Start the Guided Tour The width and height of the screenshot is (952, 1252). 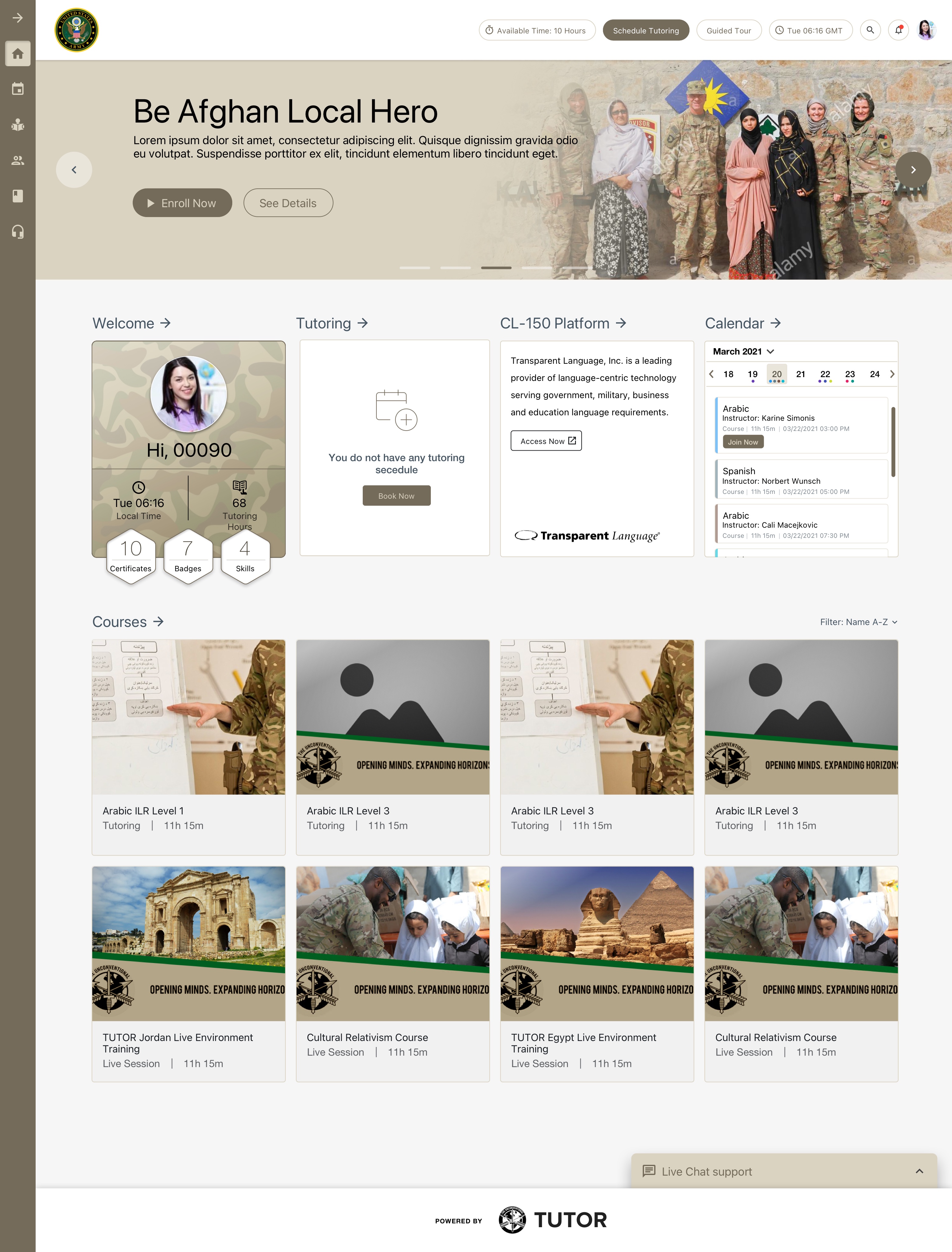729,30
